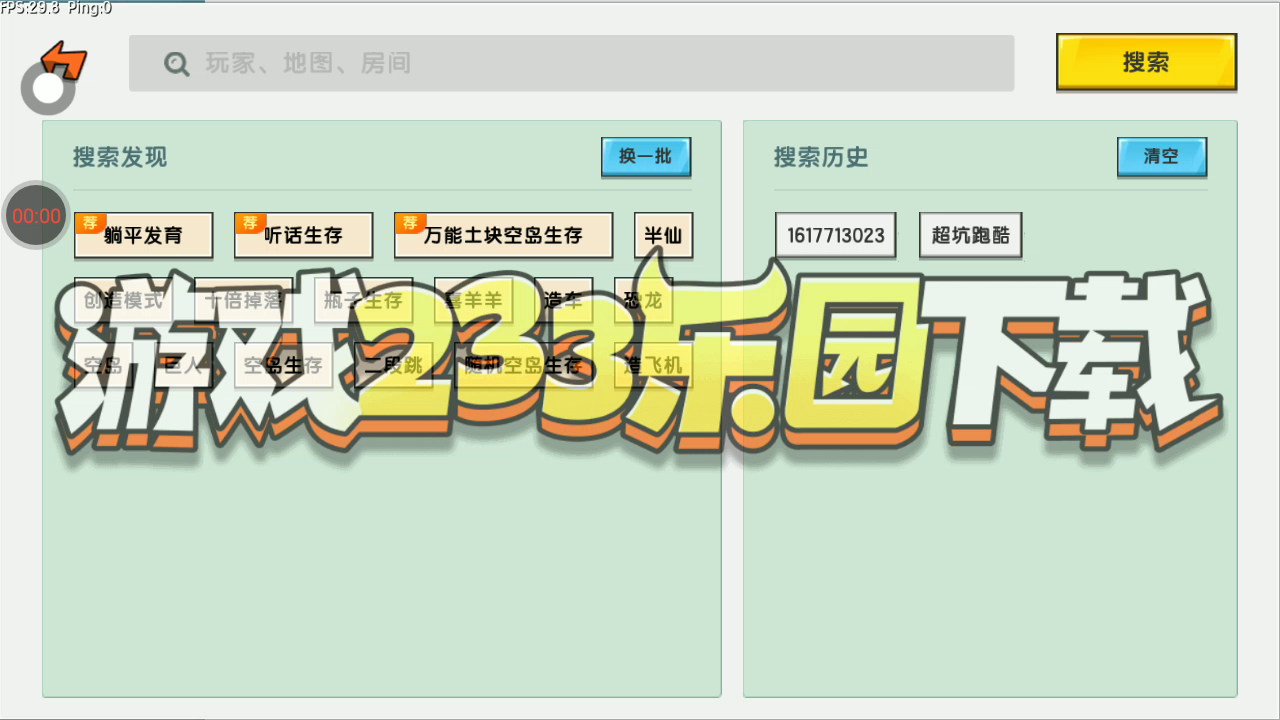Choose the 恐龙 search tag
This screenshot has height=720, width=1280.
coord(643,299)
